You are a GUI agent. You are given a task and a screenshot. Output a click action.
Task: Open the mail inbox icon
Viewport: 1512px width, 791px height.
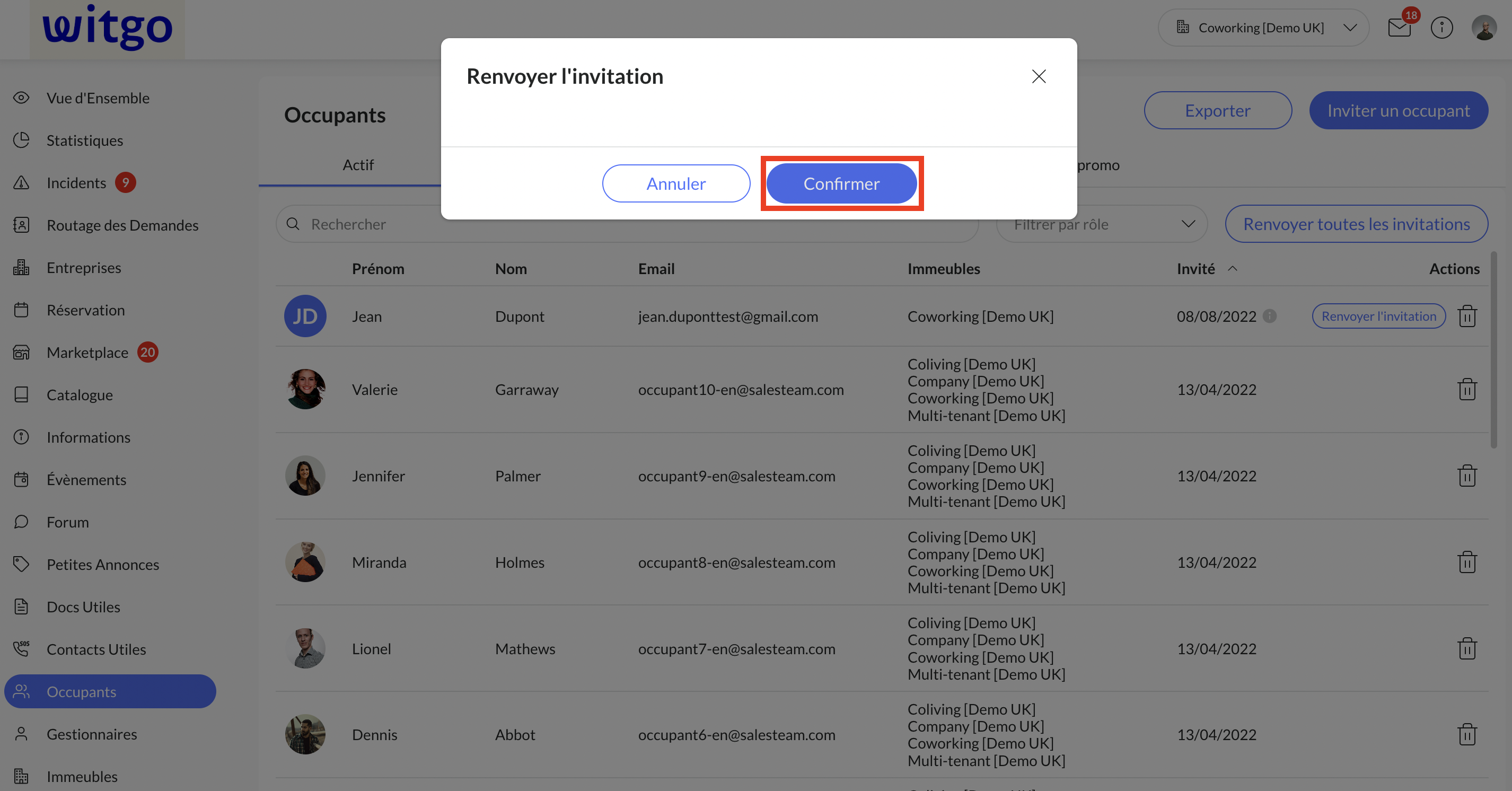pyautogui.click(x=1399, y=28)
